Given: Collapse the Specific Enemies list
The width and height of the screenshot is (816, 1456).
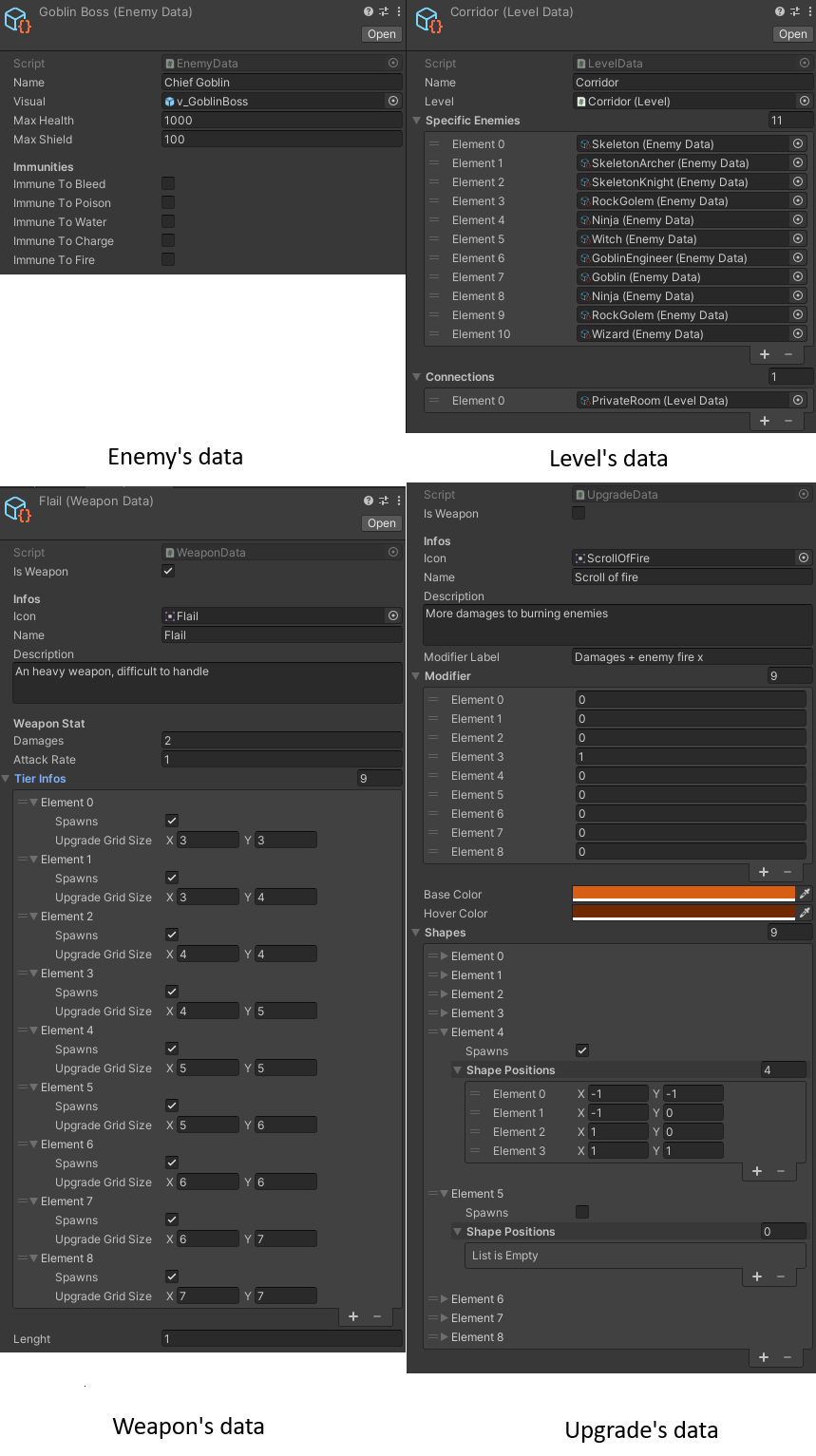Looking at the screenshot, I should [x=417, y=121].
